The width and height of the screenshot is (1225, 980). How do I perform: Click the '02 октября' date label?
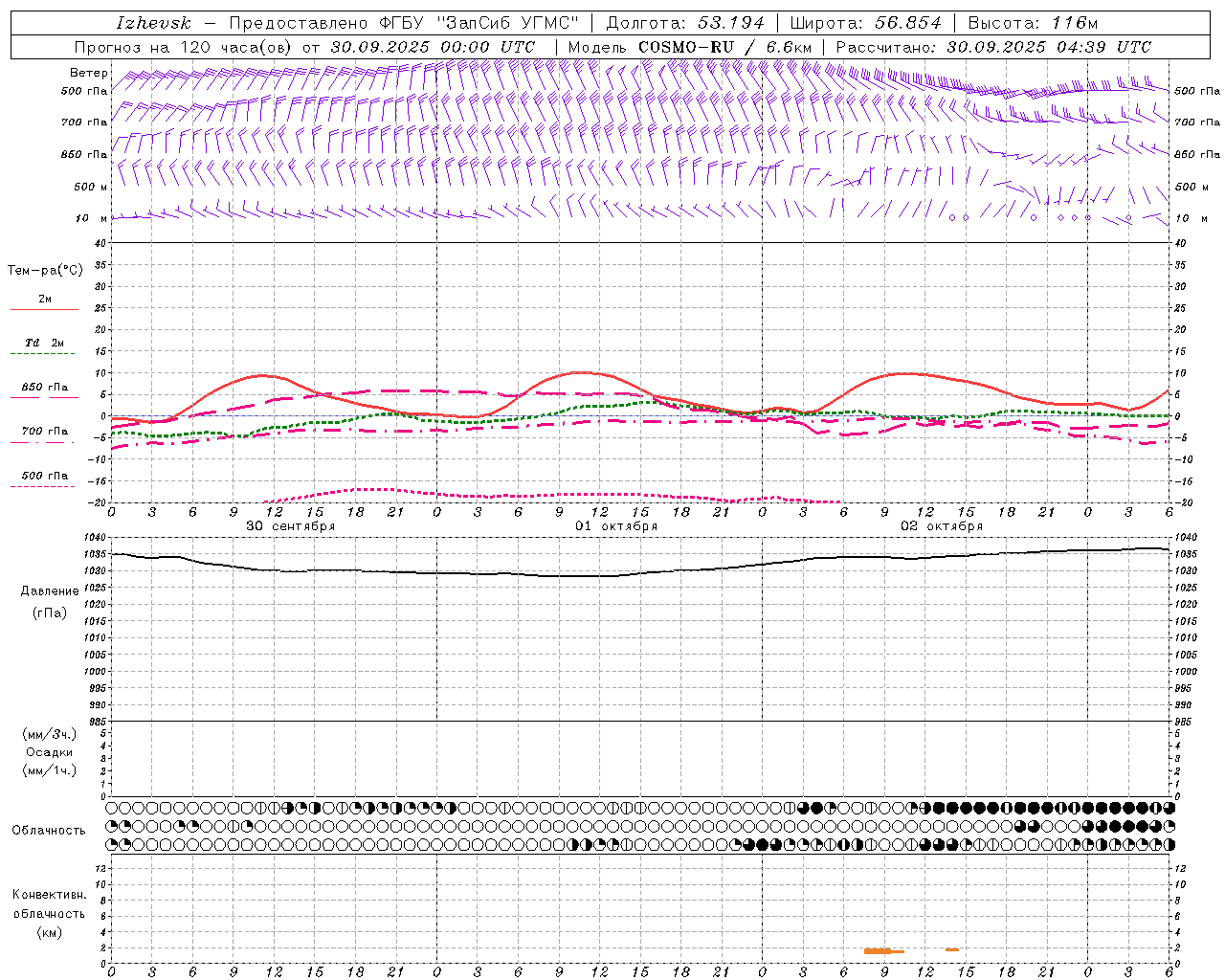pyautogui.click(x=942, y=525)
